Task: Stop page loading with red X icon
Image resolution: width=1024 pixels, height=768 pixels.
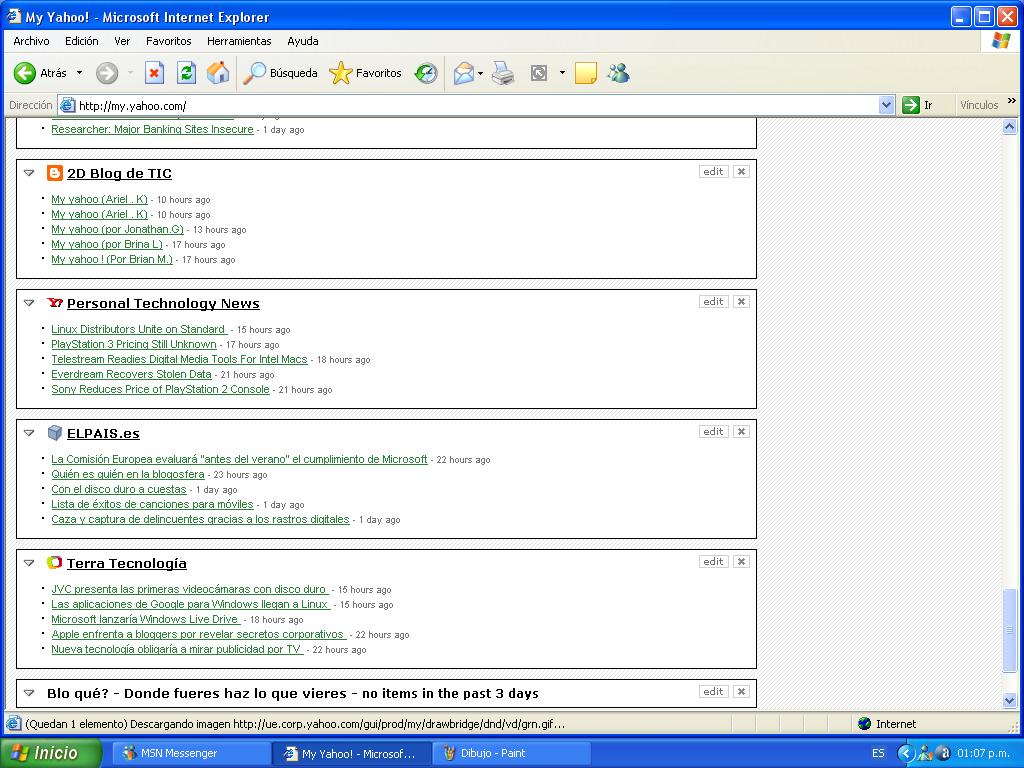Action: (154, 73)
